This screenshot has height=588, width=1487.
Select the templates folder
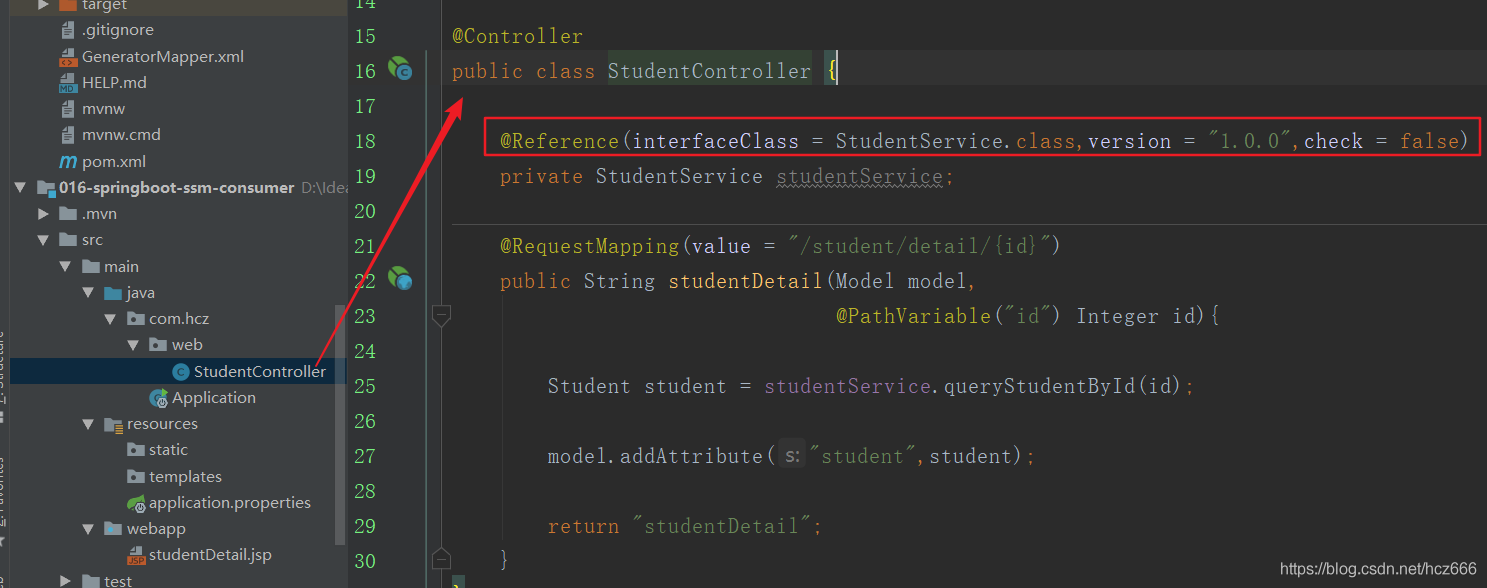[185, 476]
